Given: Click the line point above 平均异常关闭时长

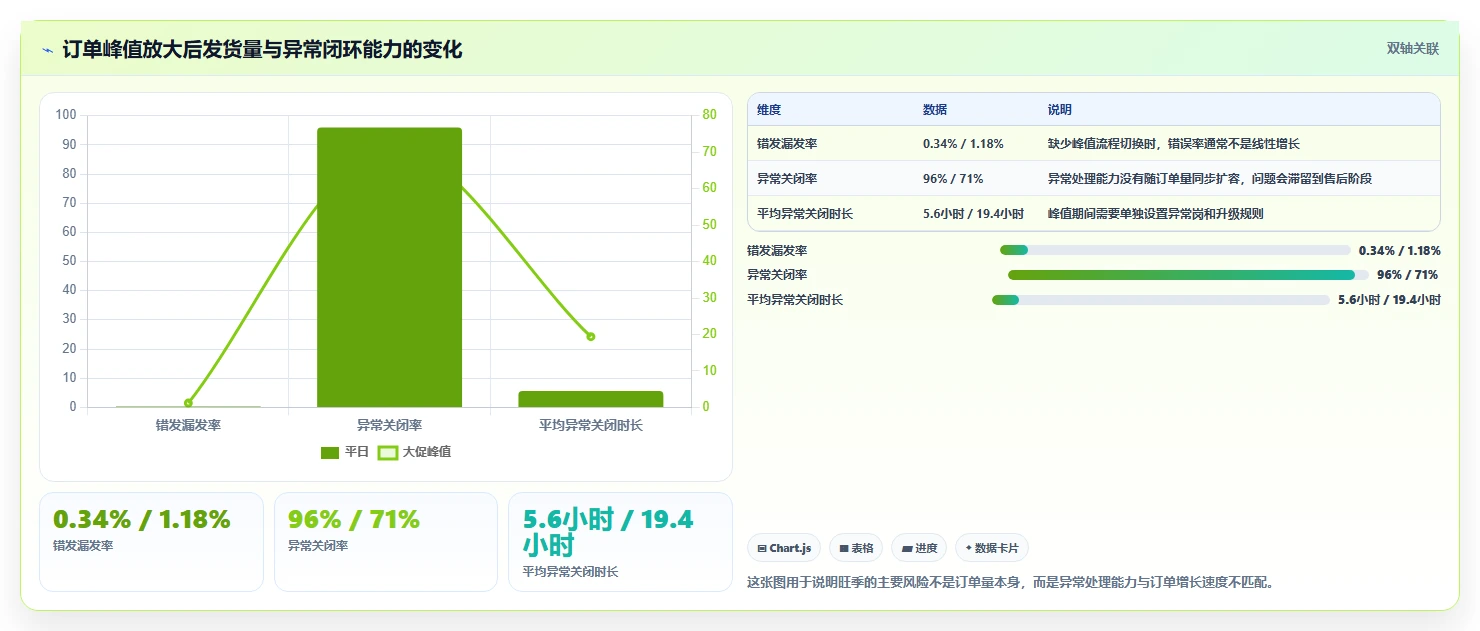Looking at the screenshot, I should (x=590, y=336).
